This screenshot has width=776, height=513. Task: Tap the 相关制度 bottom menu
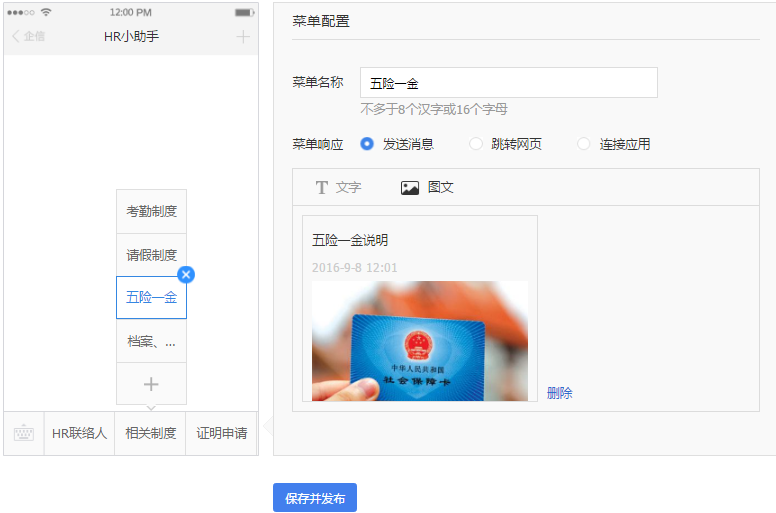(x=150, y=433)
